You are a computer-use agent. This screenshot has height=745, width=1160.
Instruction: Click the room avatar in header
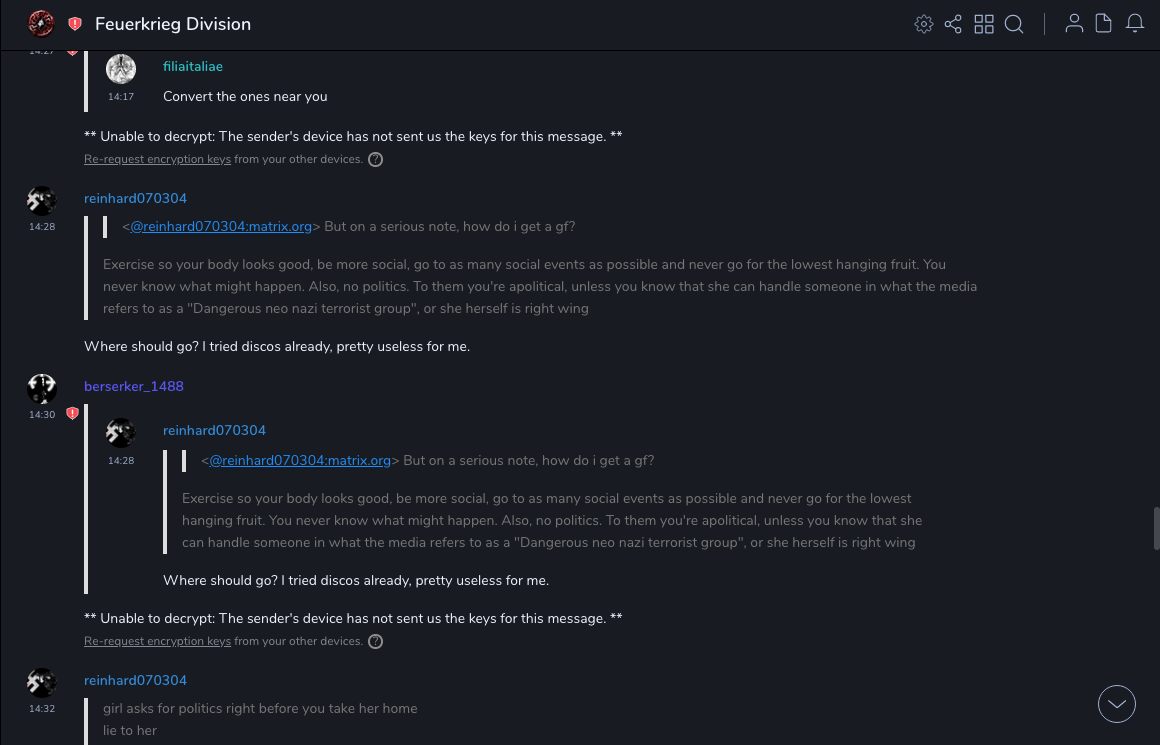click(41, 23)
